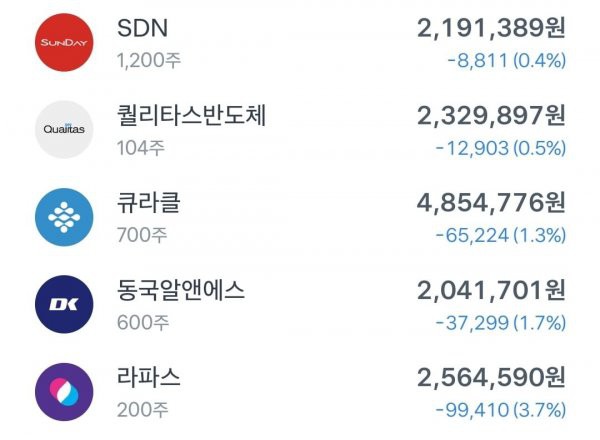Select the 2,564,590원 valuation amount
The width and height of the screenshot is (600, 440).
click(491, 377)
